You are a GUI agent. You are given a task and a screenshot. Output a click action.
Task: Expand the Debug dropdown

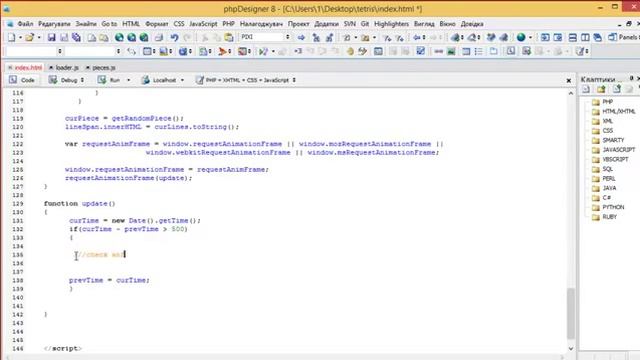coord(82,80)
